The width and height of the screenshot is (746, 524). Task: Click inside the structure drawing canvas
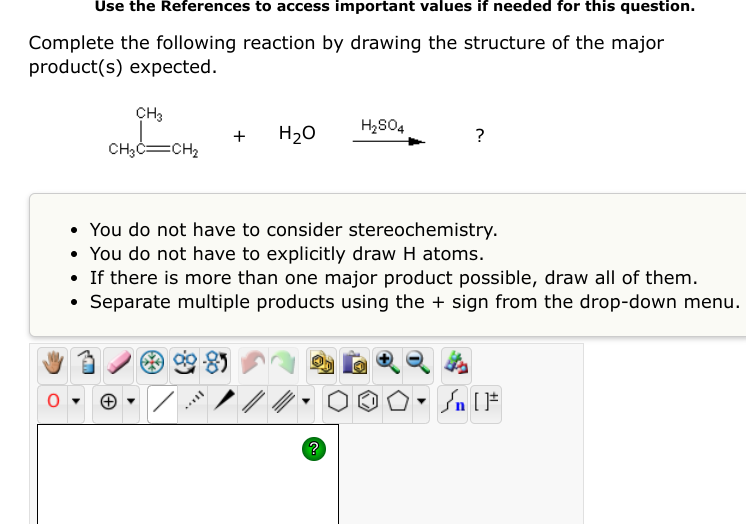point(188,475)
